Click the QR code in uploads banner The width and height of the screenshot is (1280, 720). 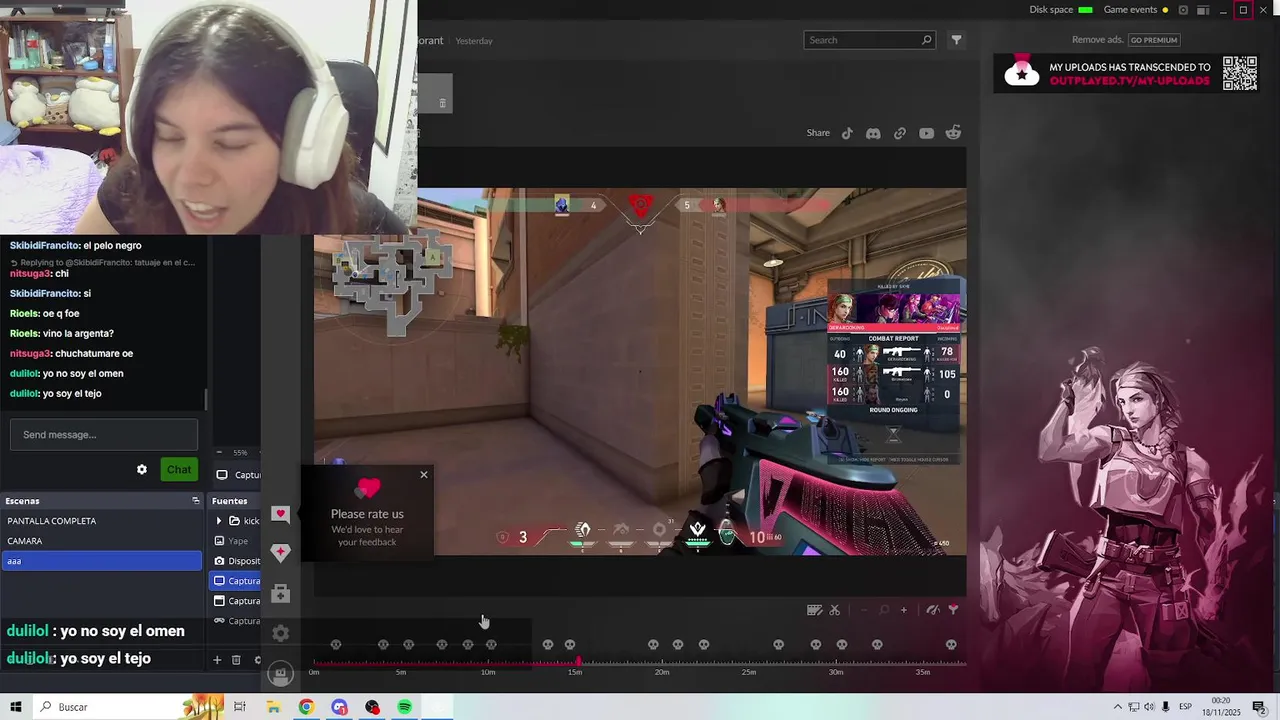point(1240,73)
